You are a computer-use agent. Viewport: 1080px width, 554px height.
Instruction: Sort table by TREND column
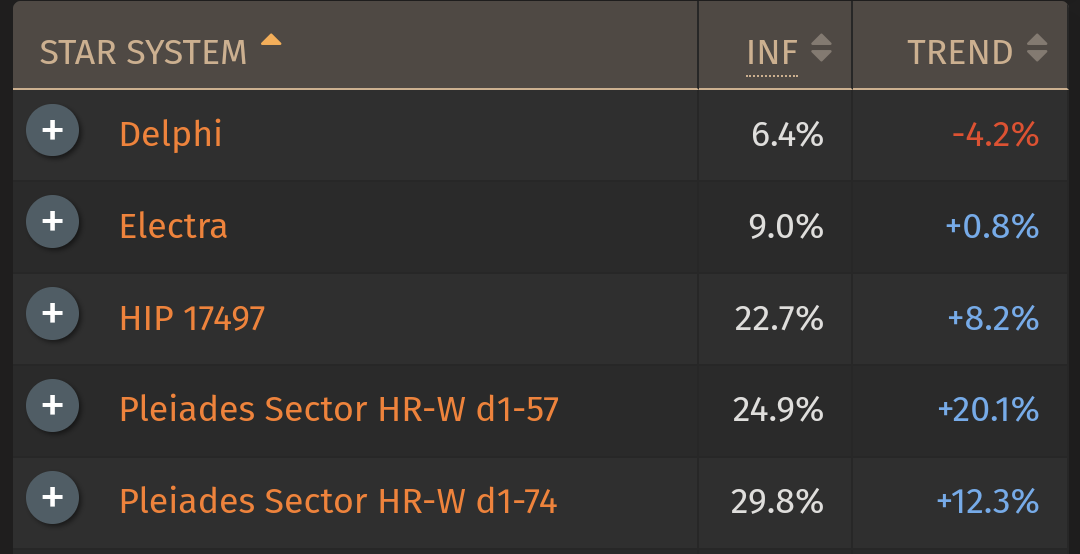pyautogui.click(x=960, y=53)
